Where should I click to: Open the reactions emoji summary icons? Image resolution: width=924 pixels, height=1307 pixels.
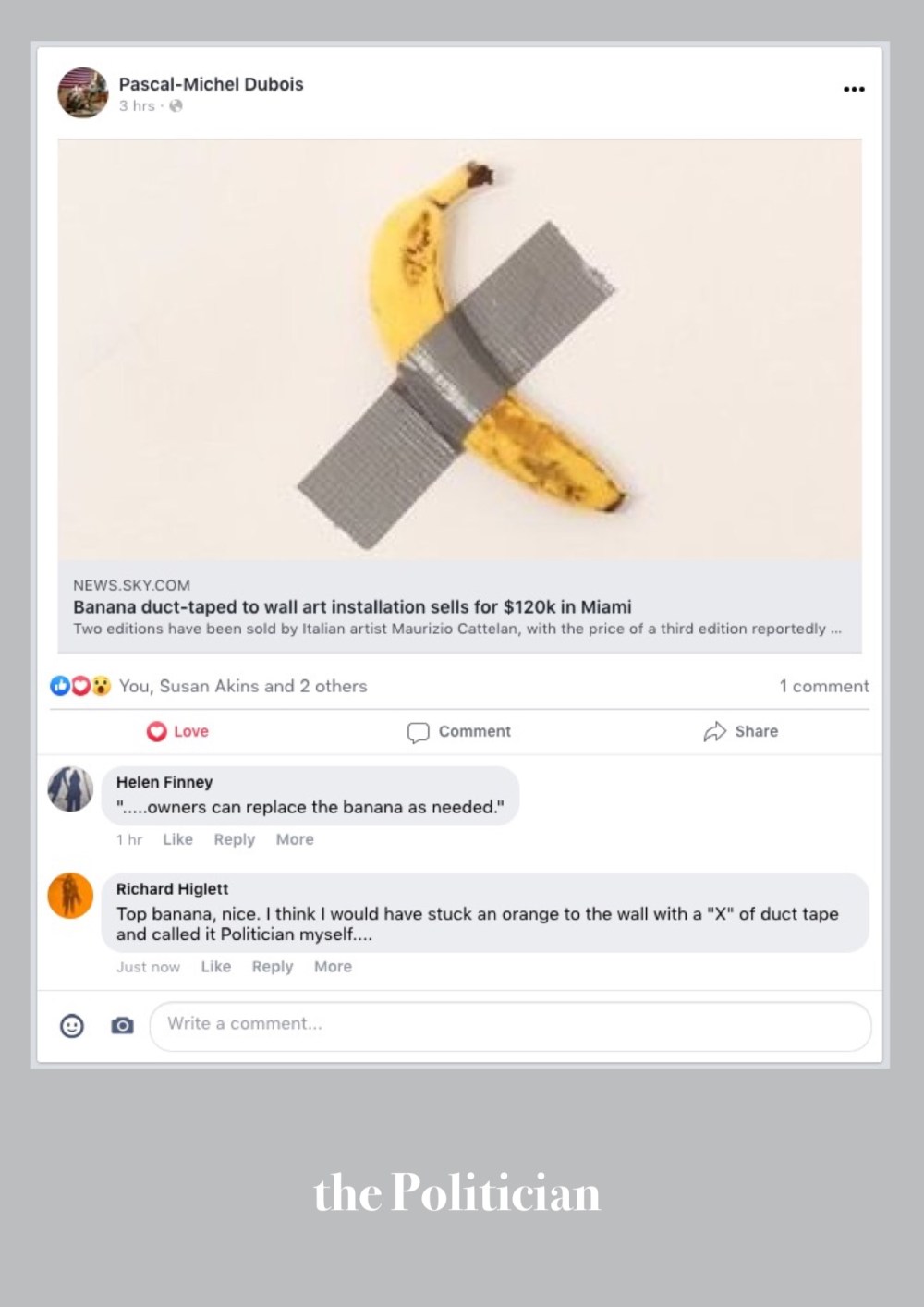(x=80, y=686)
